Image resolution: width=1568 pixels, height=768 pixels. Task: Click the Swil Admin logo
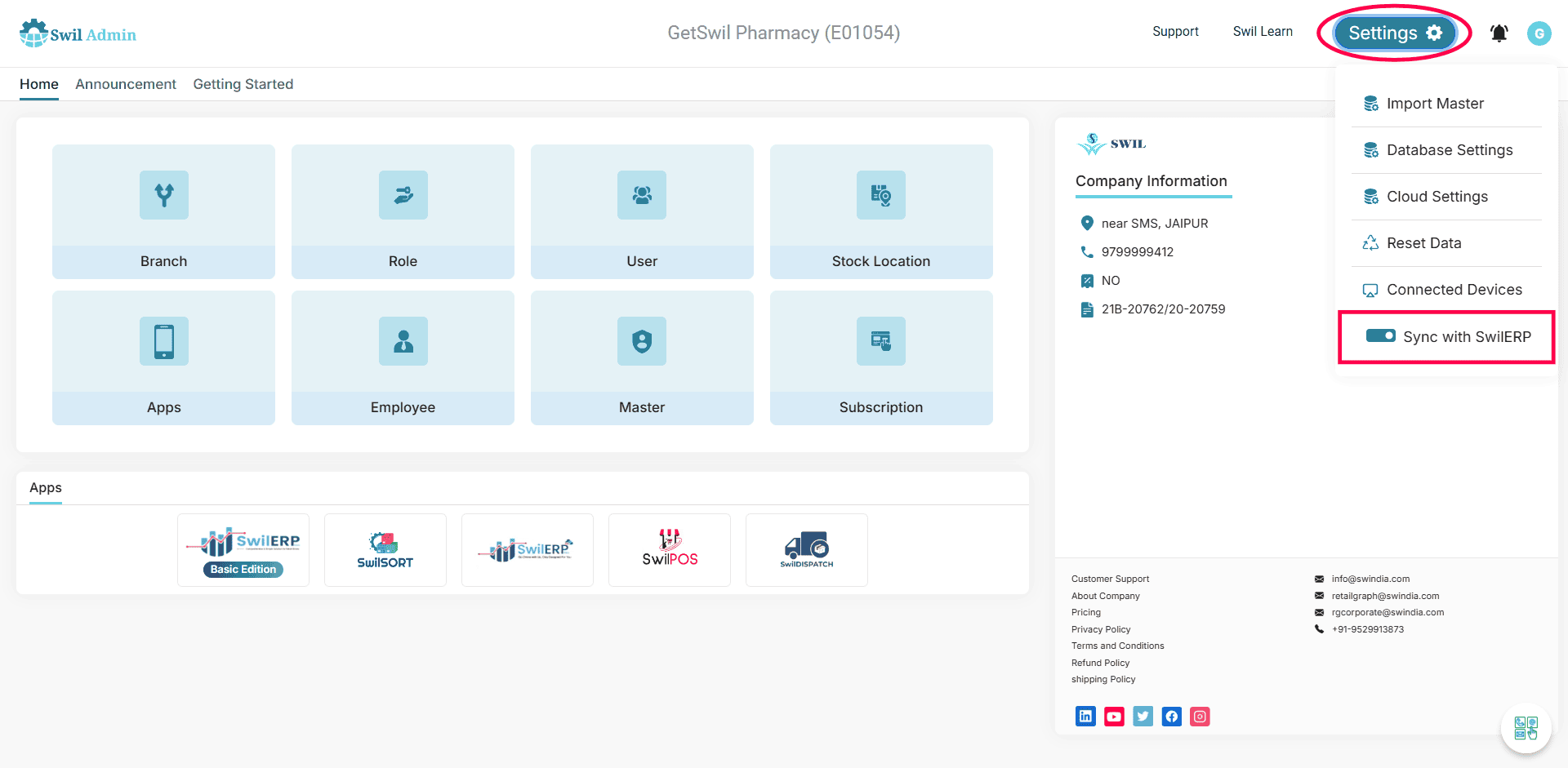78,33
